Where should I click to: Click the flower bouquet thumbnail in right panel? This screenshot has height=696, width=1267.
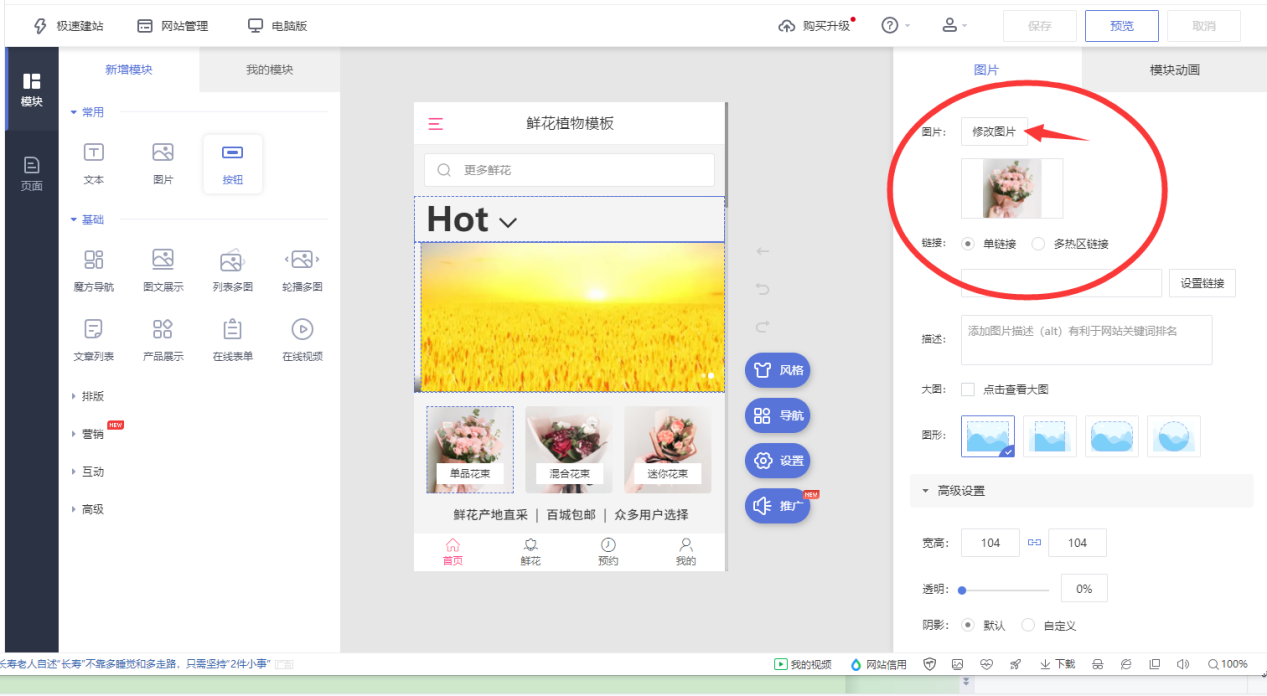click(1011, 188)
